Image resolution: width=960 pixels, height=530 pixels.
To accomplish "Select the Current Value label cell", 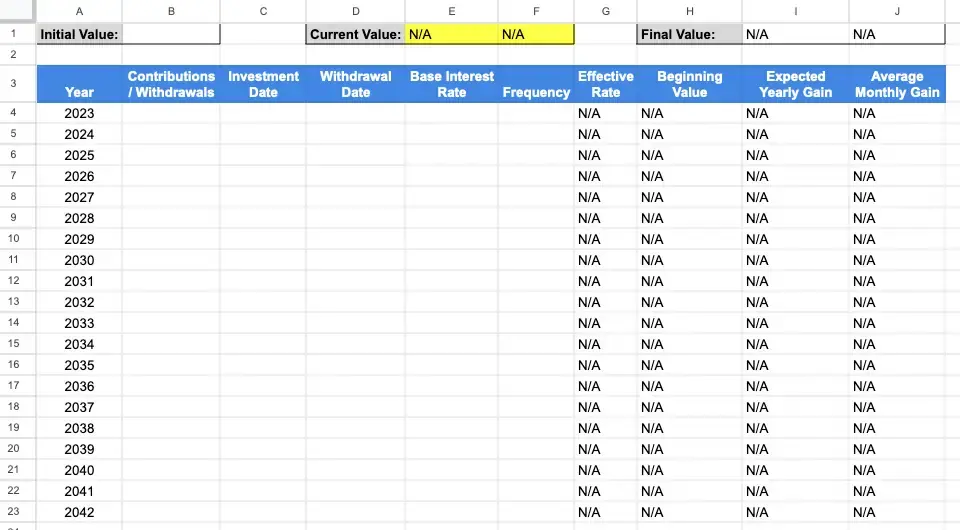I will 356,34.
